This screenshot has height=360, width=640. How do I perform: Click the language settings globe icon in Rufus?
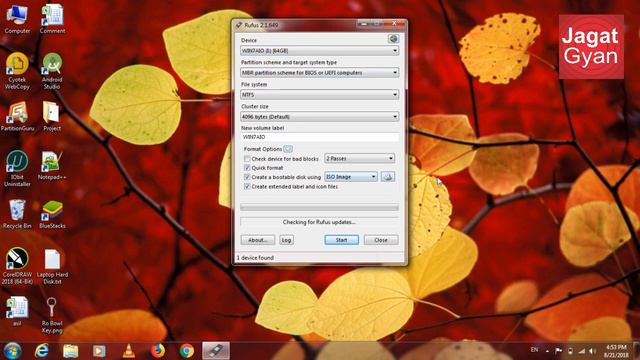click(393, 39)
